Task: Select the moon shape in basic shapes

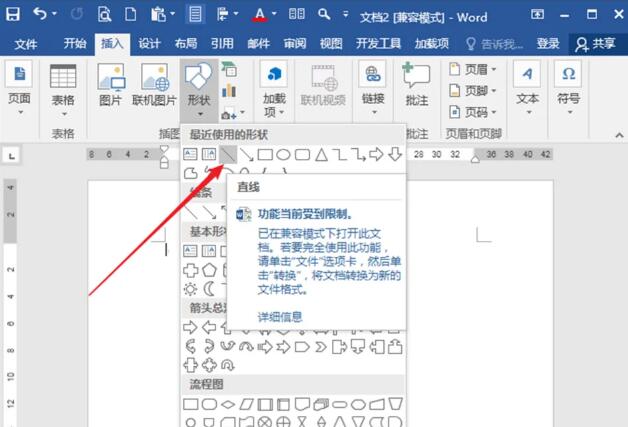Action: tap(209, 289)
